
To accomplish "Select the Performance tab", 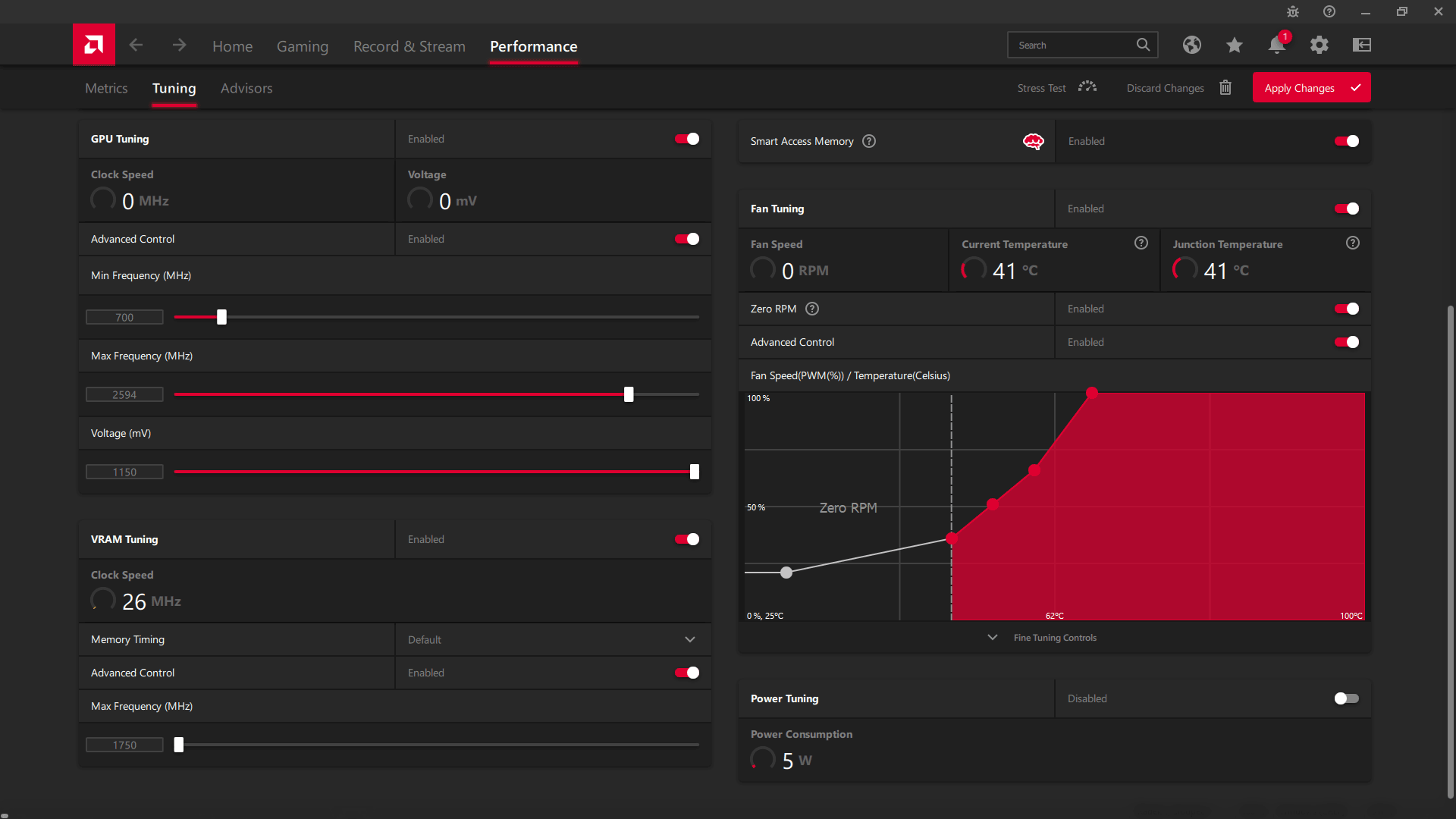I will (534, 46).
